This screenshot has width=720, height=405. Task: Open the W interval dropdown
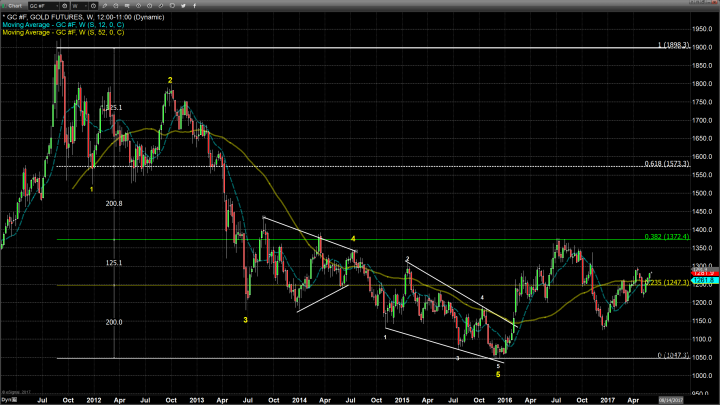coord(86,6)
